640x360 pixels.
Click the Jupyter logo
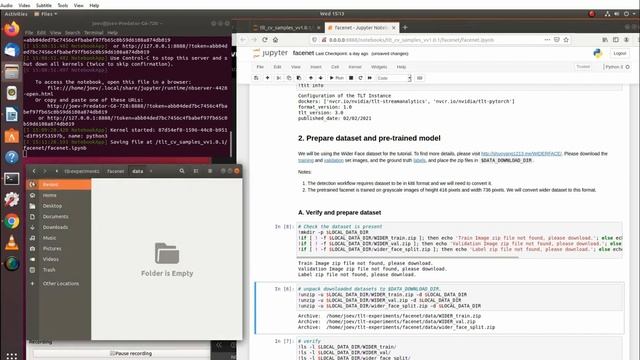pyautogui.click(x=270, y=53)
